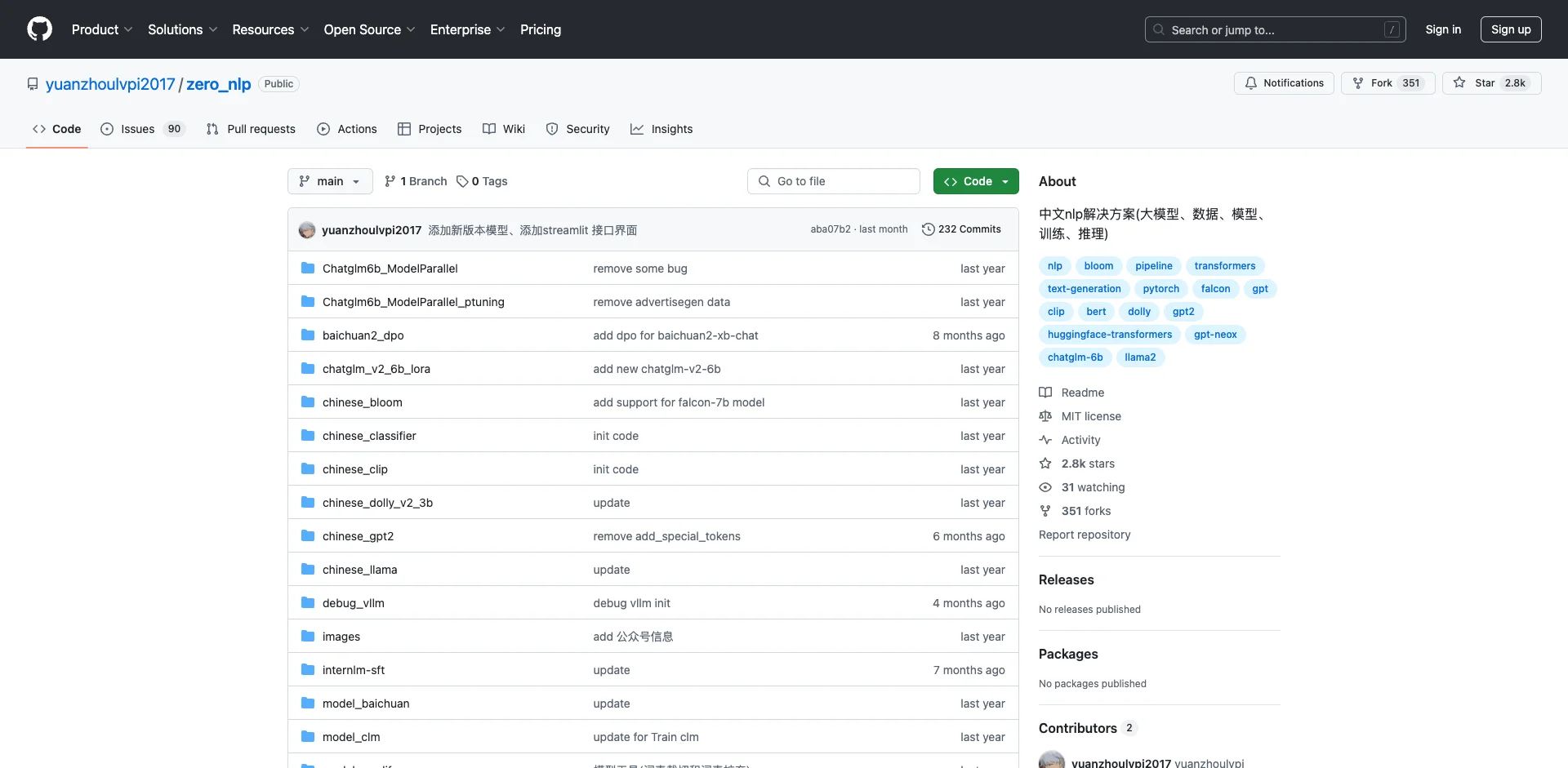Open the chinese_dolly_v2_3b folder
This screenshot has height=768, width=1568.
[x=377, y=503]
